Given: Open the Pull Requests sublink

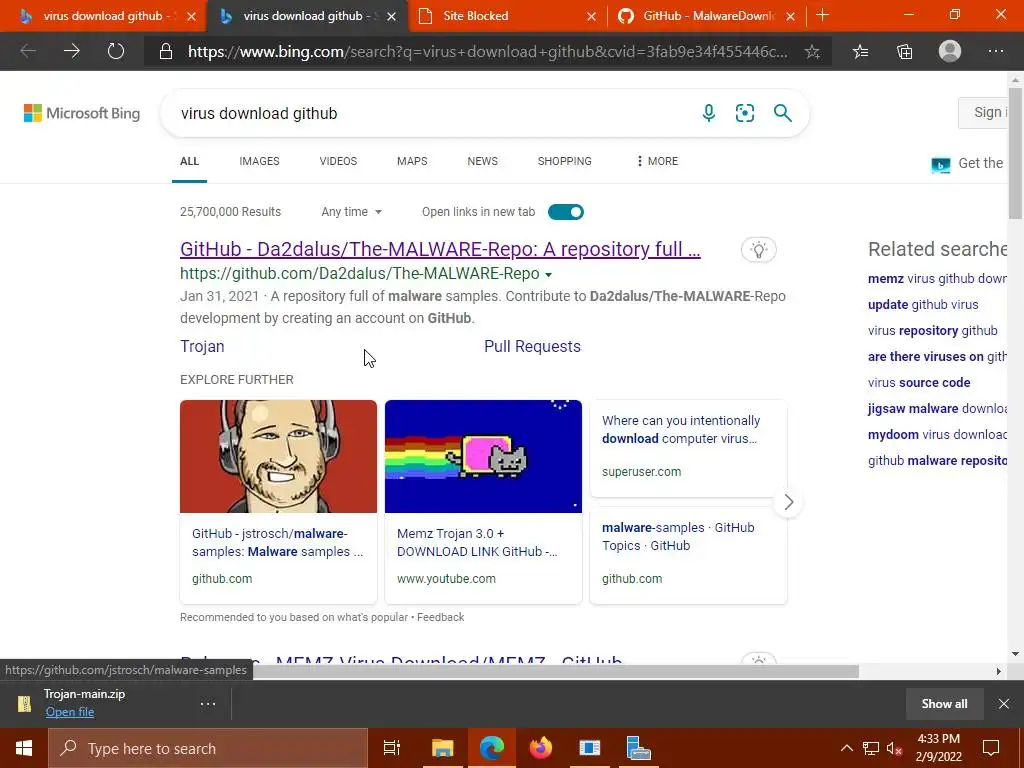Looking at the screenshot, I should (532, 346).
